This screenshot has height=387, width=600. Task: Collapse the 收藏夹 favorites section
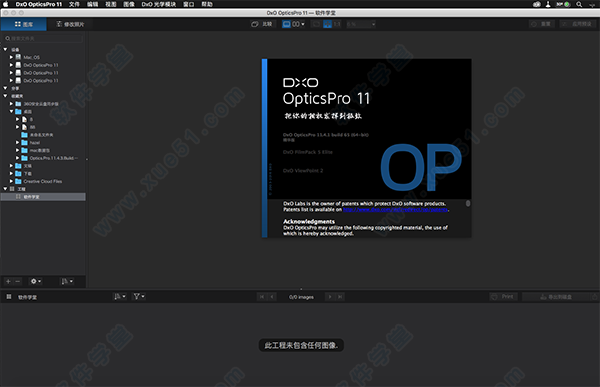click(x=5, y=96)
